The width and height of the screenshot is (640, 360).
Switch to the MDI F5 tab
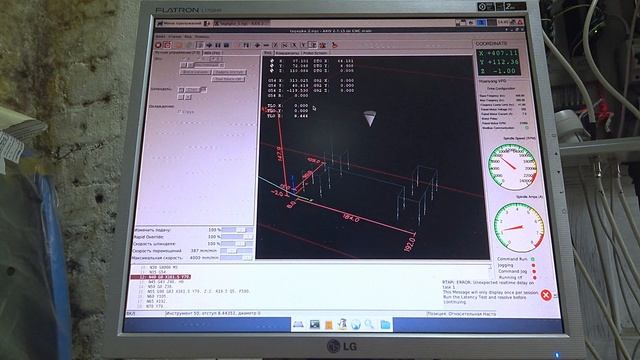pyautogui.click(x=212, y=53)
